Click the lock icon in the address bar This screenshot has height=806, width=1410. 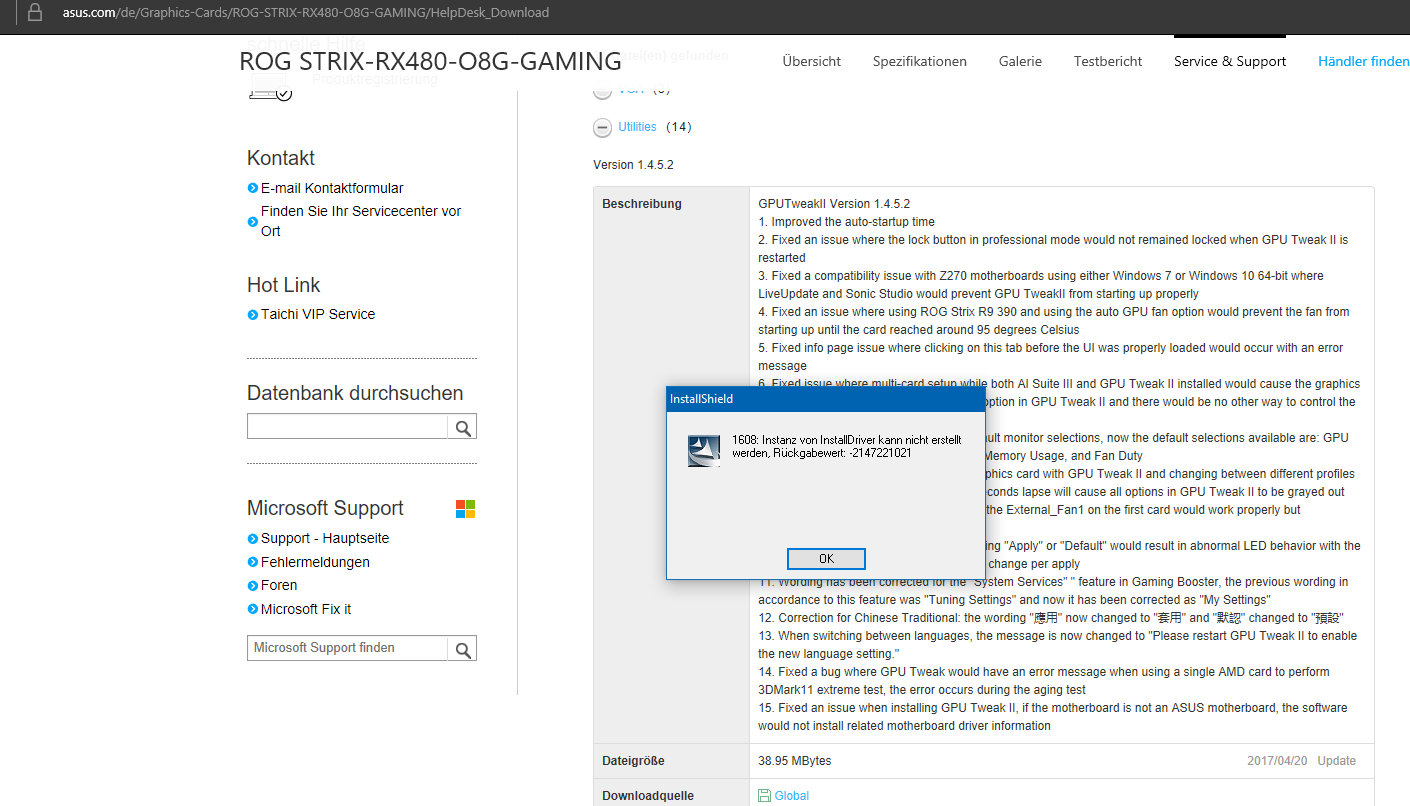(x=35, y=13)
